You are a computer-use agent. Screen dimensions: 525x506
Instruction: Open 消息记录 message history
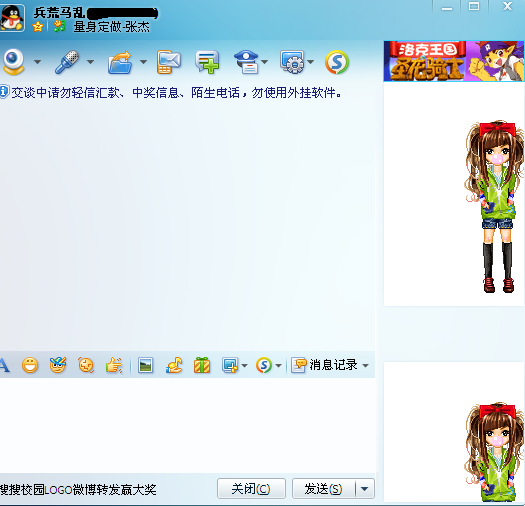(325, 365)
